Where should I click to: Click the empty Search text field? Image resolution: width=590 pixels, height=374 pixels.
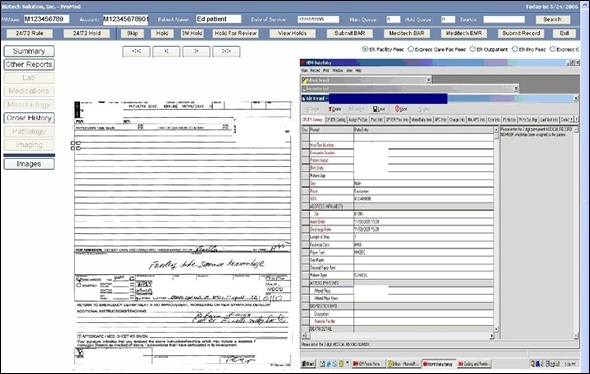coord(504,19)
